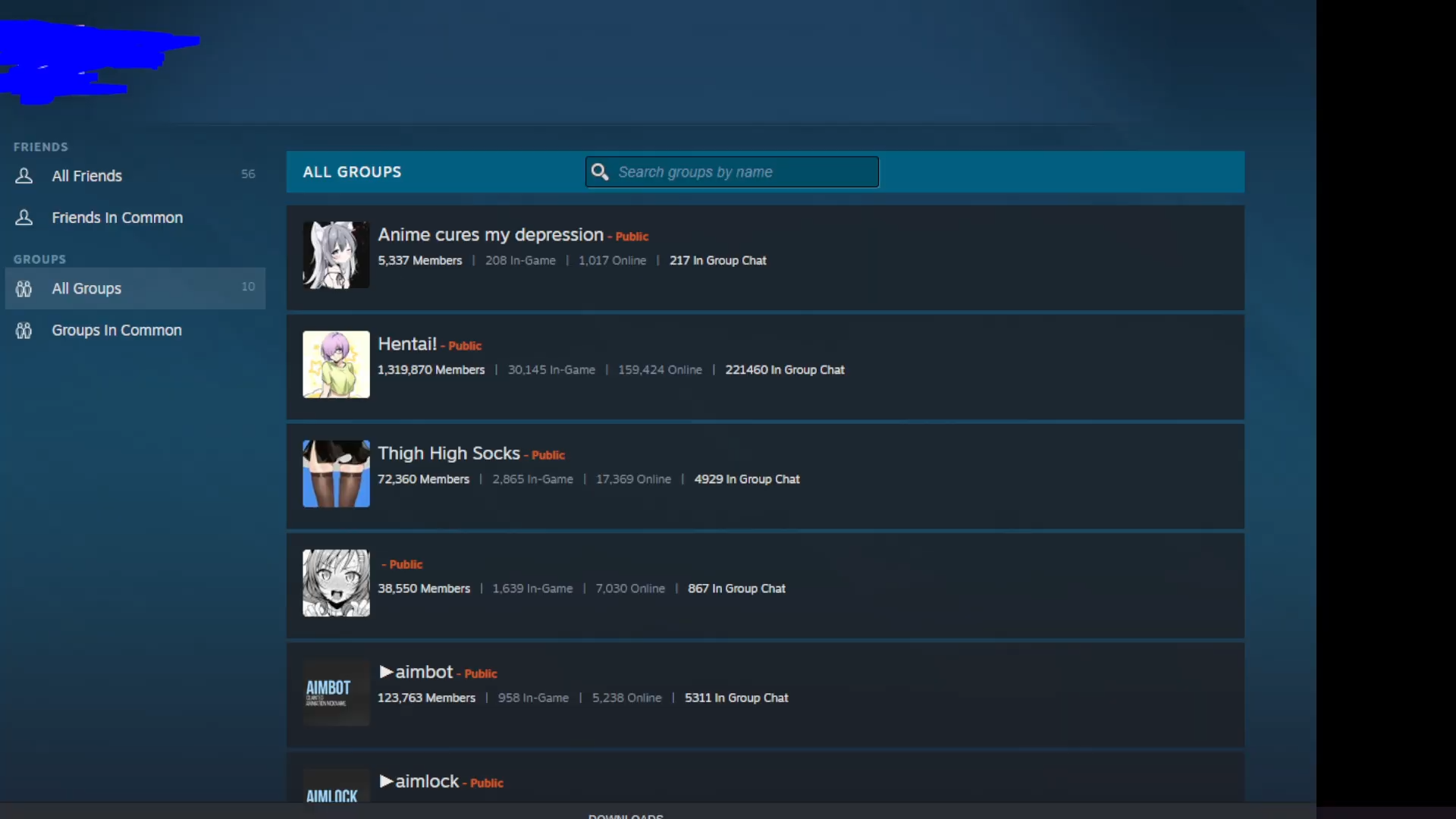Click 958 In-Game text

(533, 698)
